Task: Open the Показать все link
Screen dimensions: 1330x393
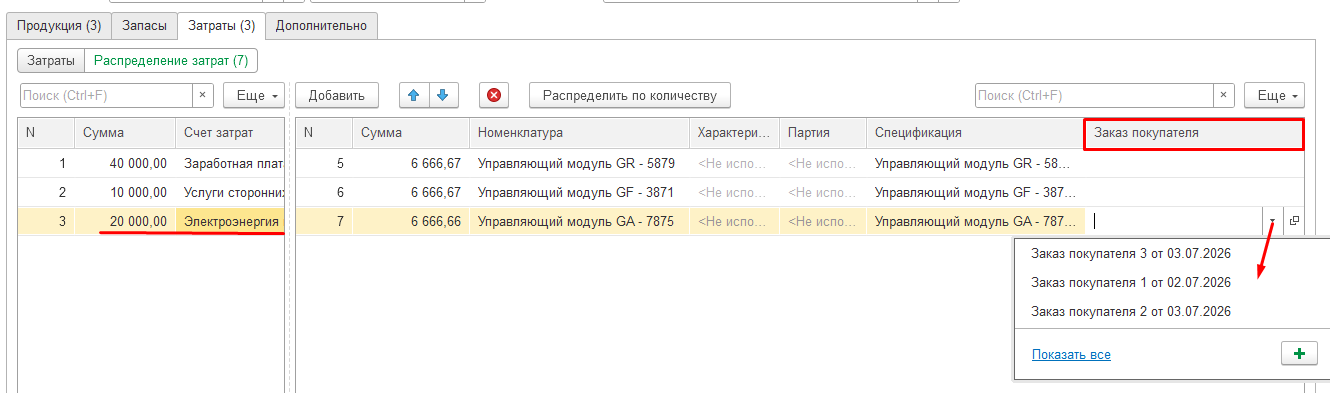Action: pos(1071,354)
